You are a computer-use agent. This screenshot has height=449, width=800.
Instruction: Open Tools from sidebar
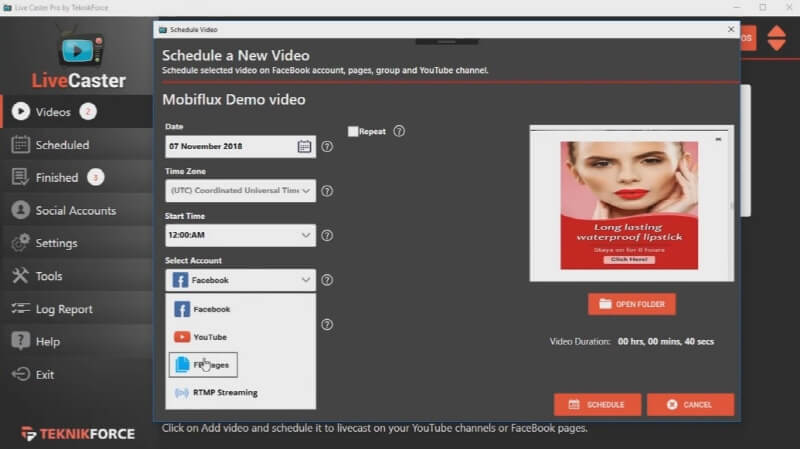pyautogui.click(x=77, y=276)
